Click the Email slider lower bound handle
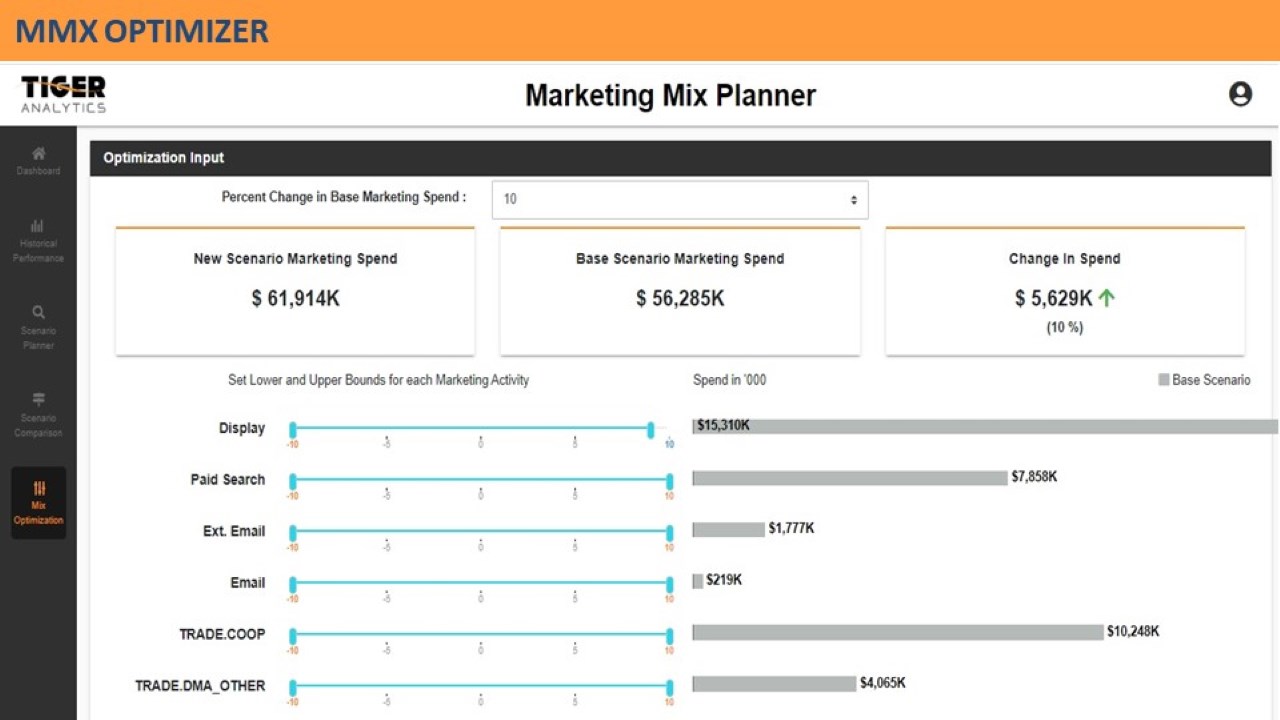Image resolution: width=1280 pixels, height=720 pixels. point(293,583)
